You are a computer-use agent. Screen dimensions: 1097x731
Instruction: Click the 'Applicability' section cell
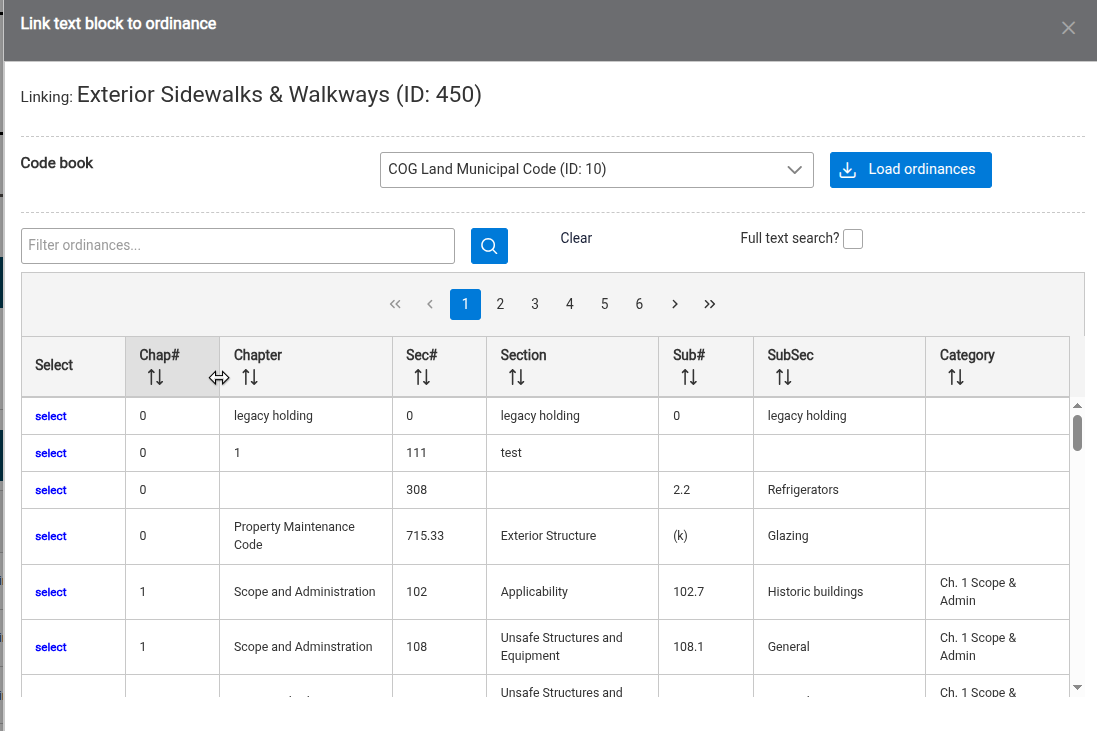tap(572, 592)
